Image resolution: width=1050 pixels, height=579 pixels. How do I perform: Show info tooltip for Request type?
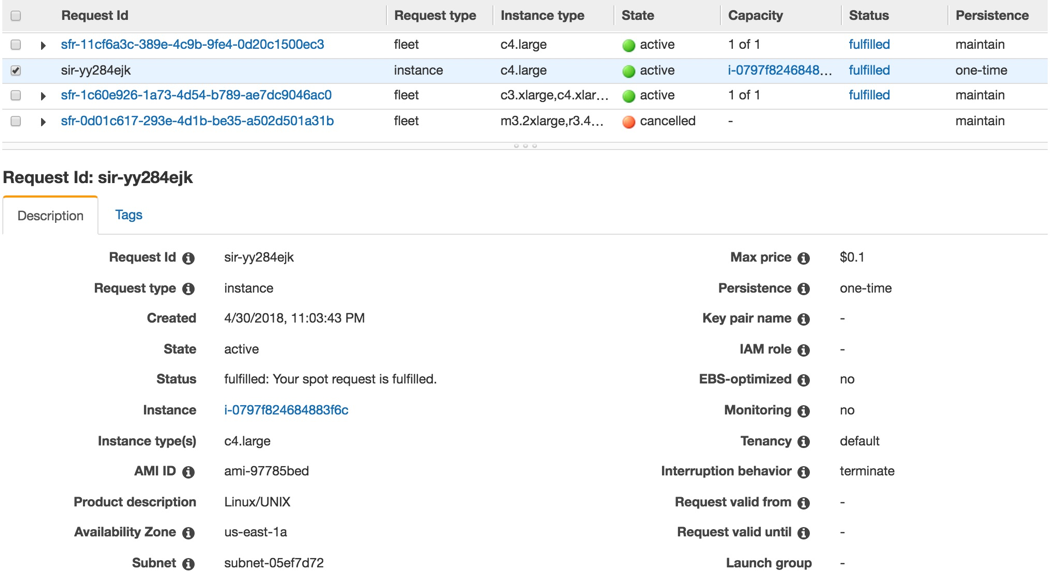[x=189, y=288]
